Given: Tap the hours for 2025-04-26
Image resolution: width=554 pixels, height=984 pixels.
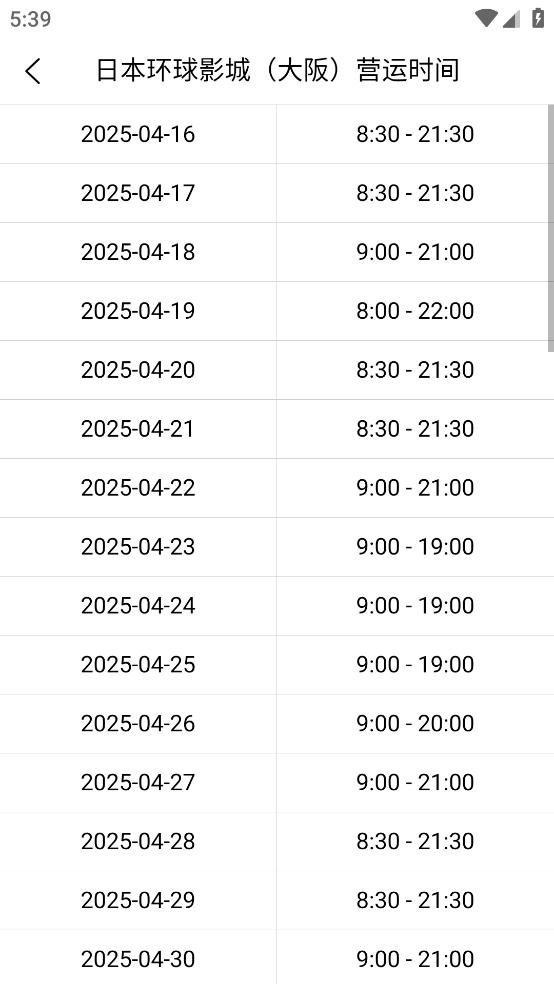Looking at the screenshot, I should [415, 724].
